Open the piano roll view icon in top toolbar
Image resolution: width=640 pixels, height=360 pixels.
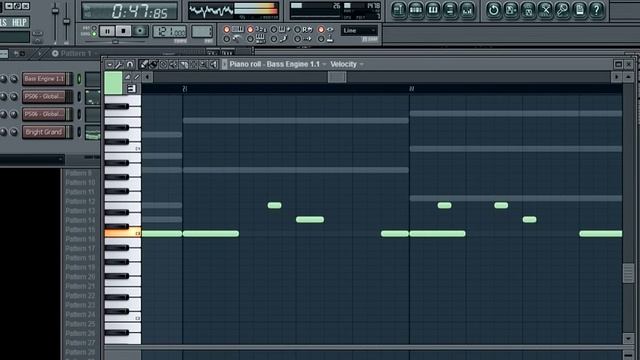(x=433, y=10)
